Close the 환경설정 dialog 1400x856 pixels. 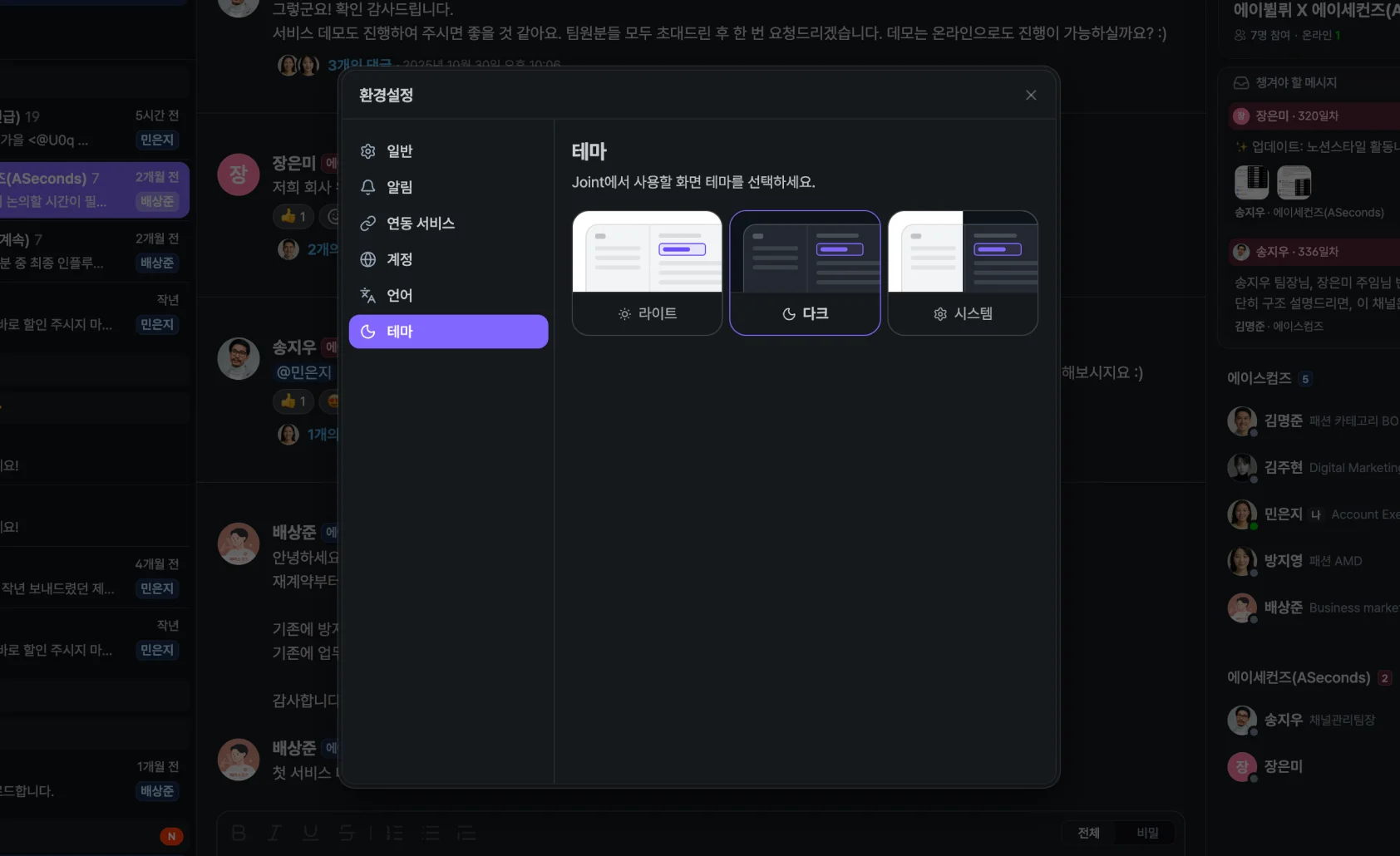click(x=1031, y=95)
